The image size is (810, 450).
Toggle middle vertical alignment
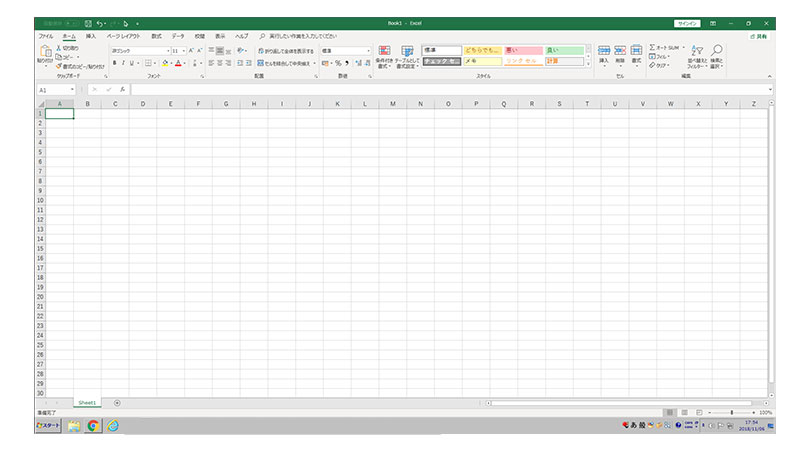pos(220,51)
